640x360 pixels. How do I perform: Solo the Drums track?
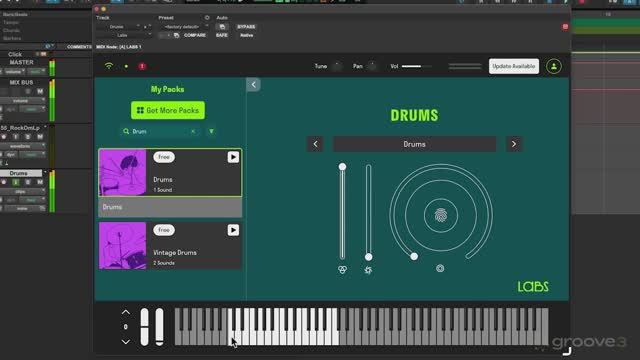tap(28, 182)
